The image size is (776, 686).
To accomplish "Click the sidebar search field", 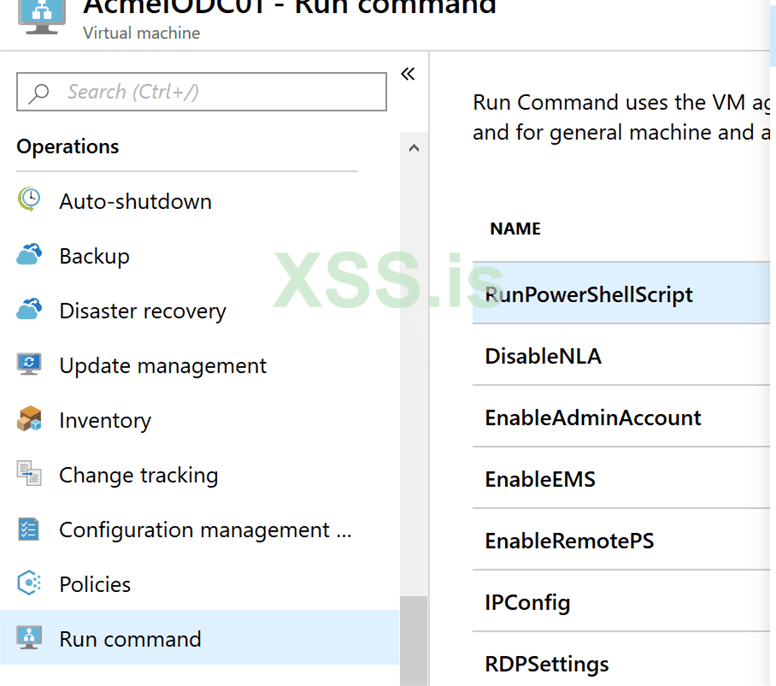I will pos(202,92).
